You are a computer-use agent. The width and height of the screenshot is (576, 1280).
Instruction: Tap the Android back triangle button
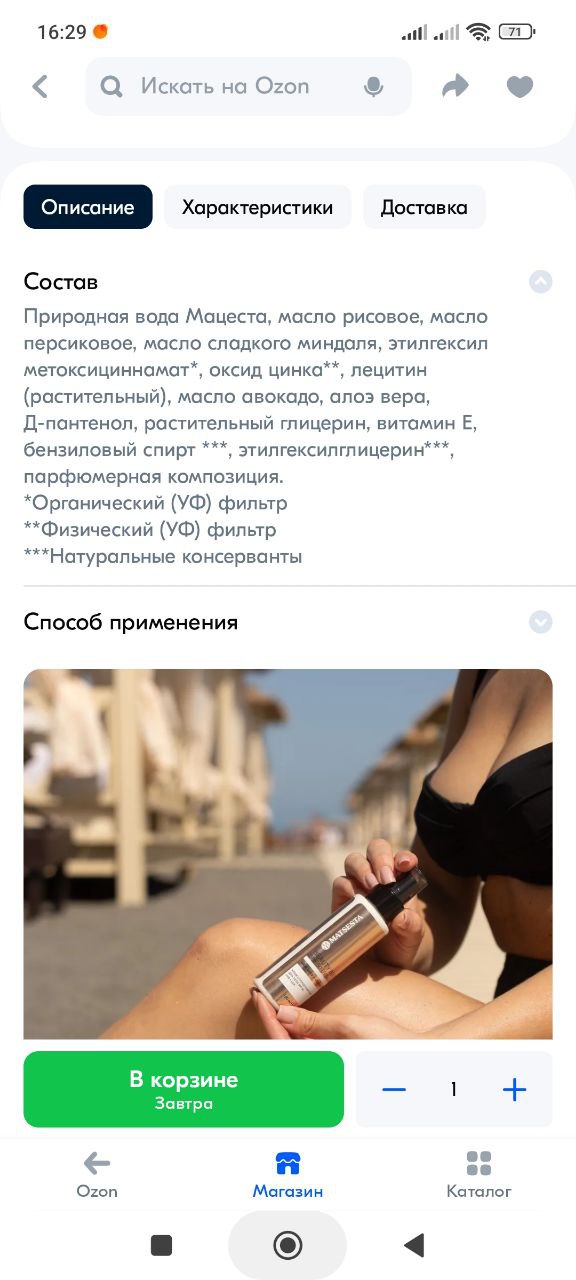point(414,1245)
